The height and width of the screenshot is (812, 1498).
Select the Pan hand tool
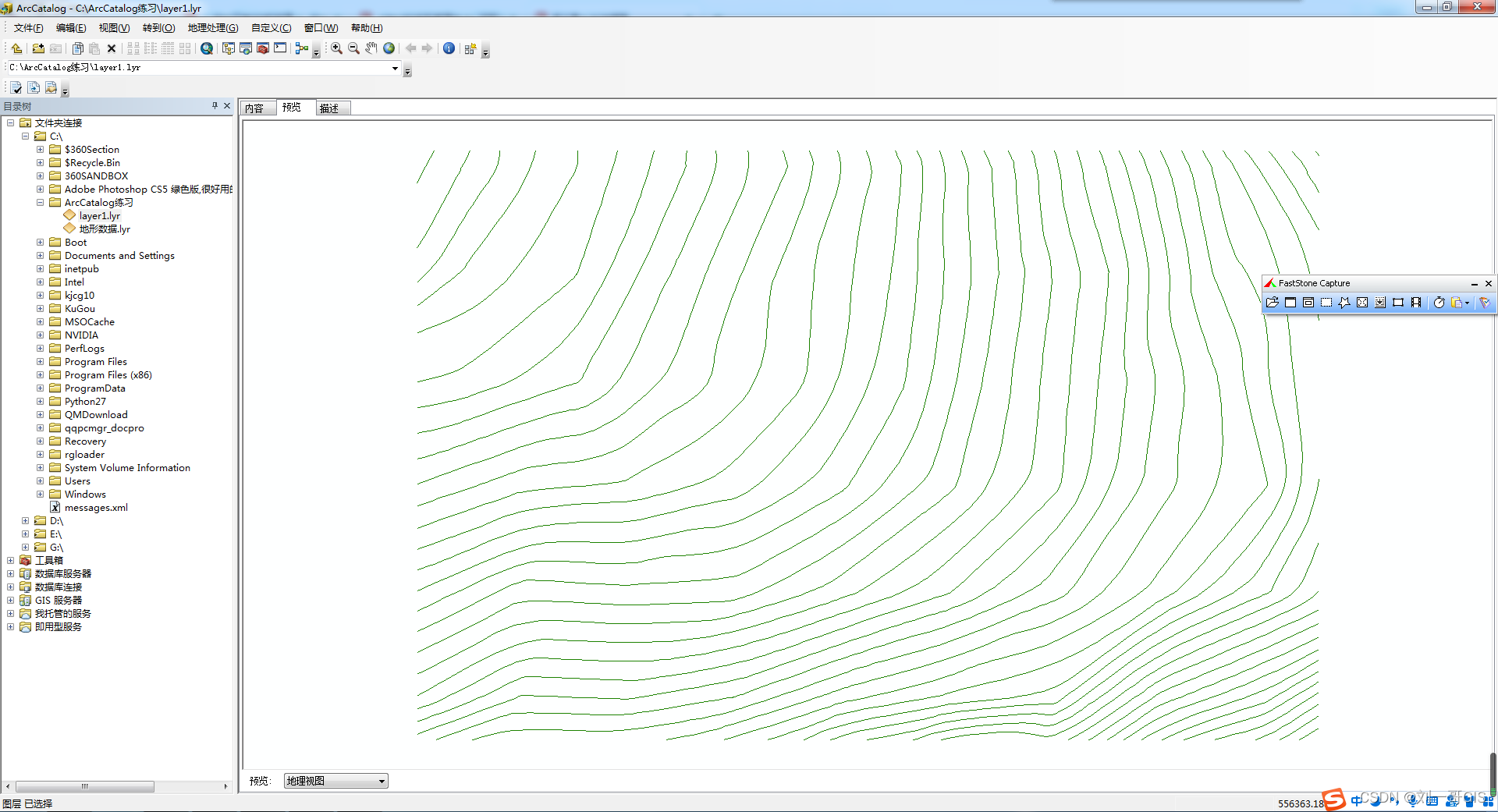pyautogui.click(x=371, y=48)
